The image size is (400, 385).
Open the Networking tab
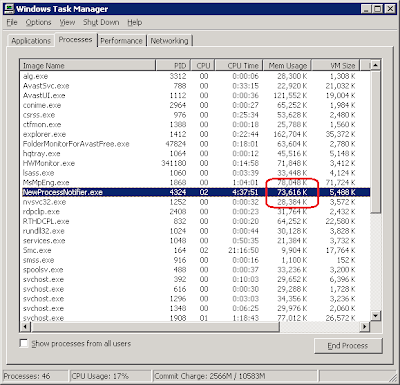169,41
